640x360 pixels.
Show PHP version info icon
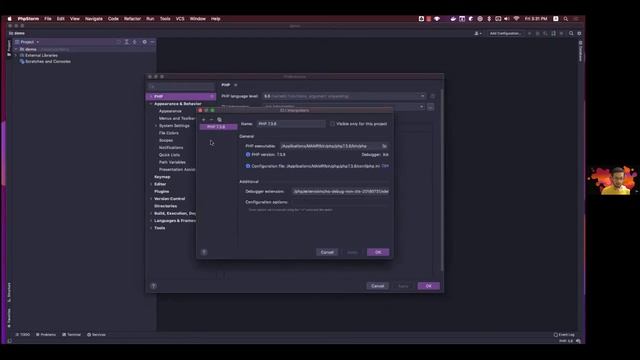pyautogui.click(x=248, y=155)
